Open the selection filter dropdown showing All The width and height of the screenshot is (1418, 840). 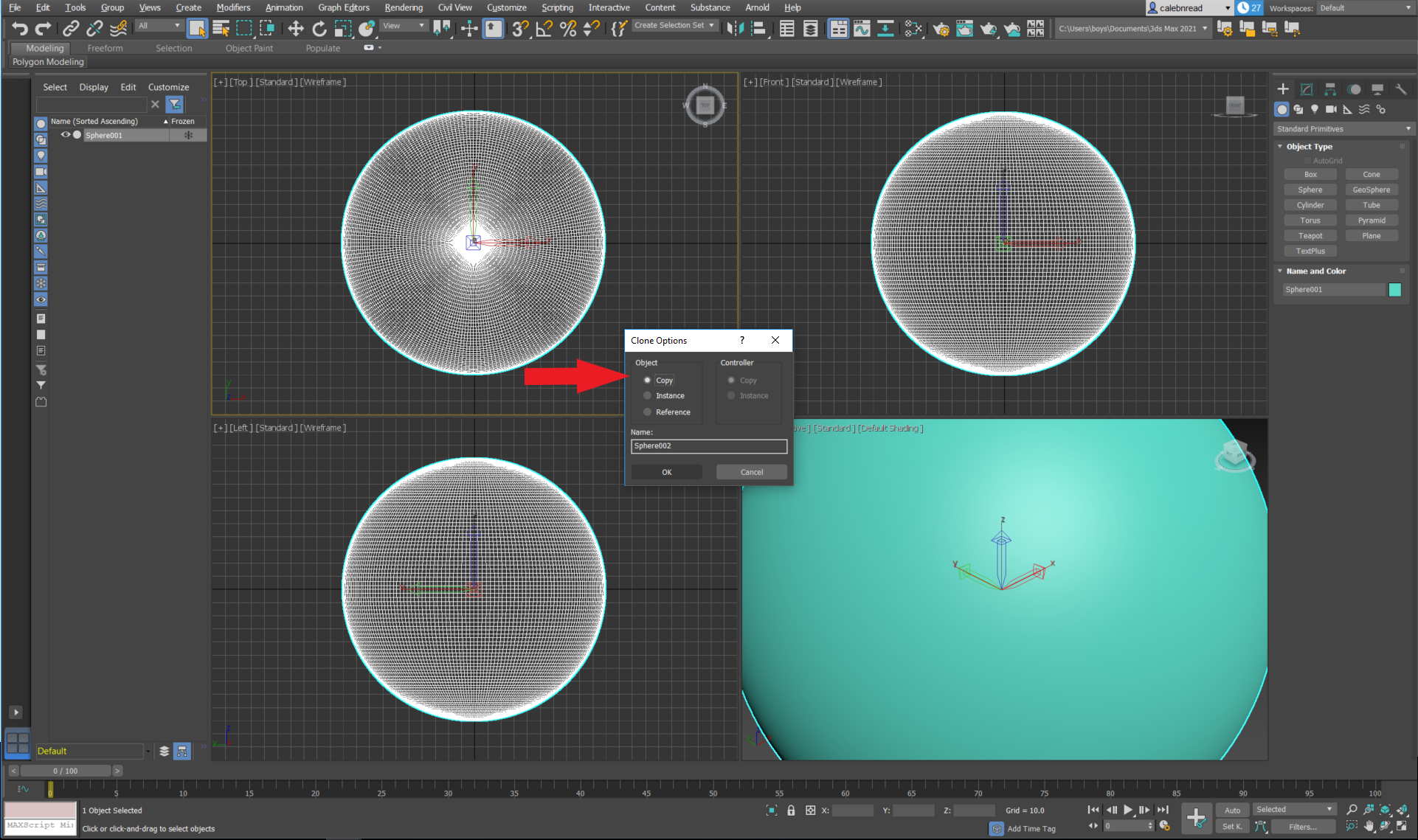coord(158,25)
